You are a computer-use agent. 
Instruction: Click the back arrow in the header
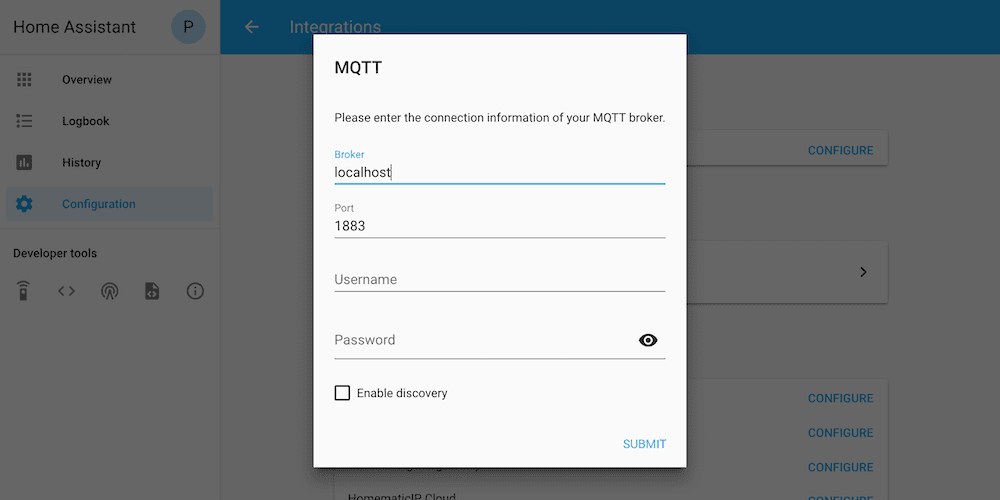[x=252, y=27]
